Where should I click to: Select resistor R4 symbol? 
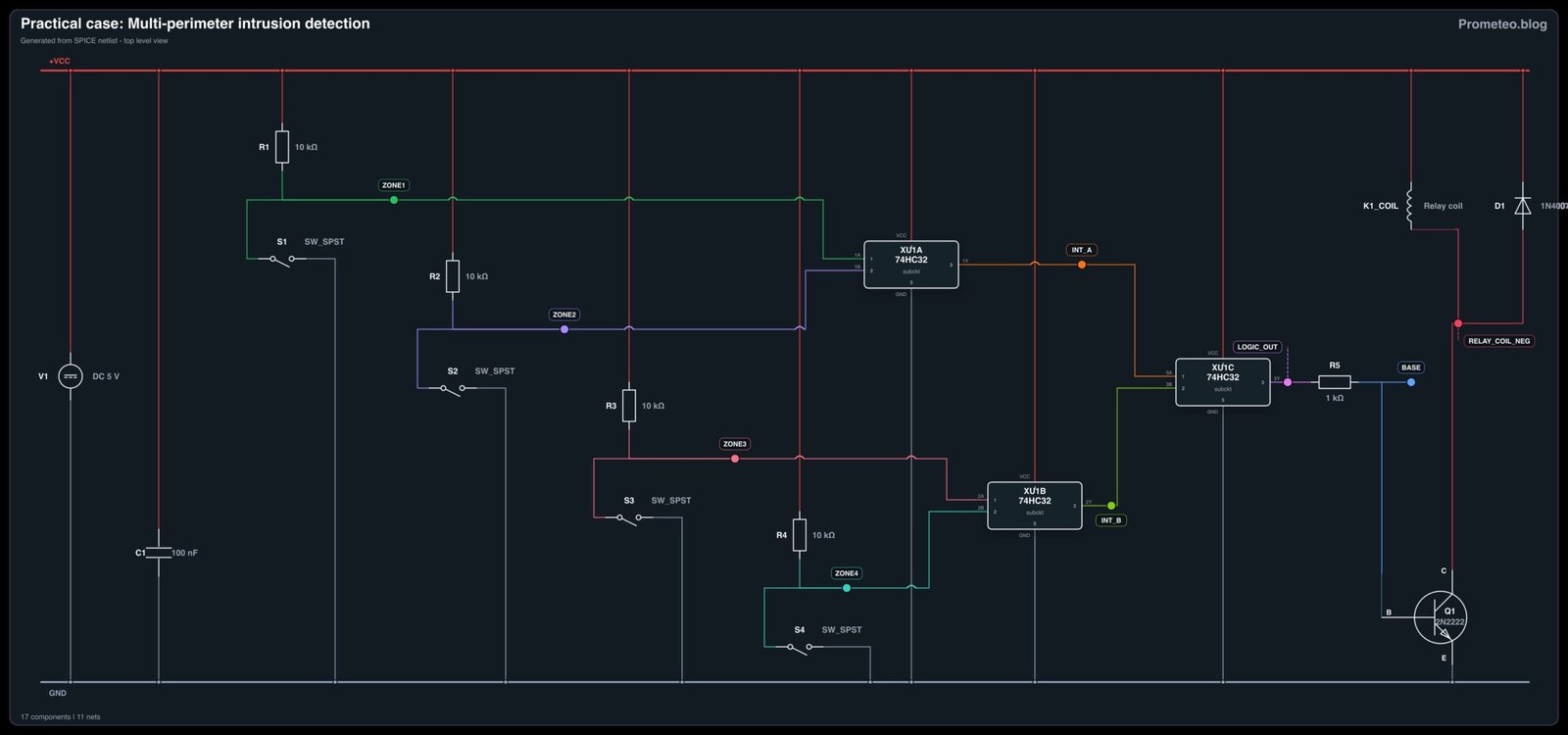(x=800, y=535)
